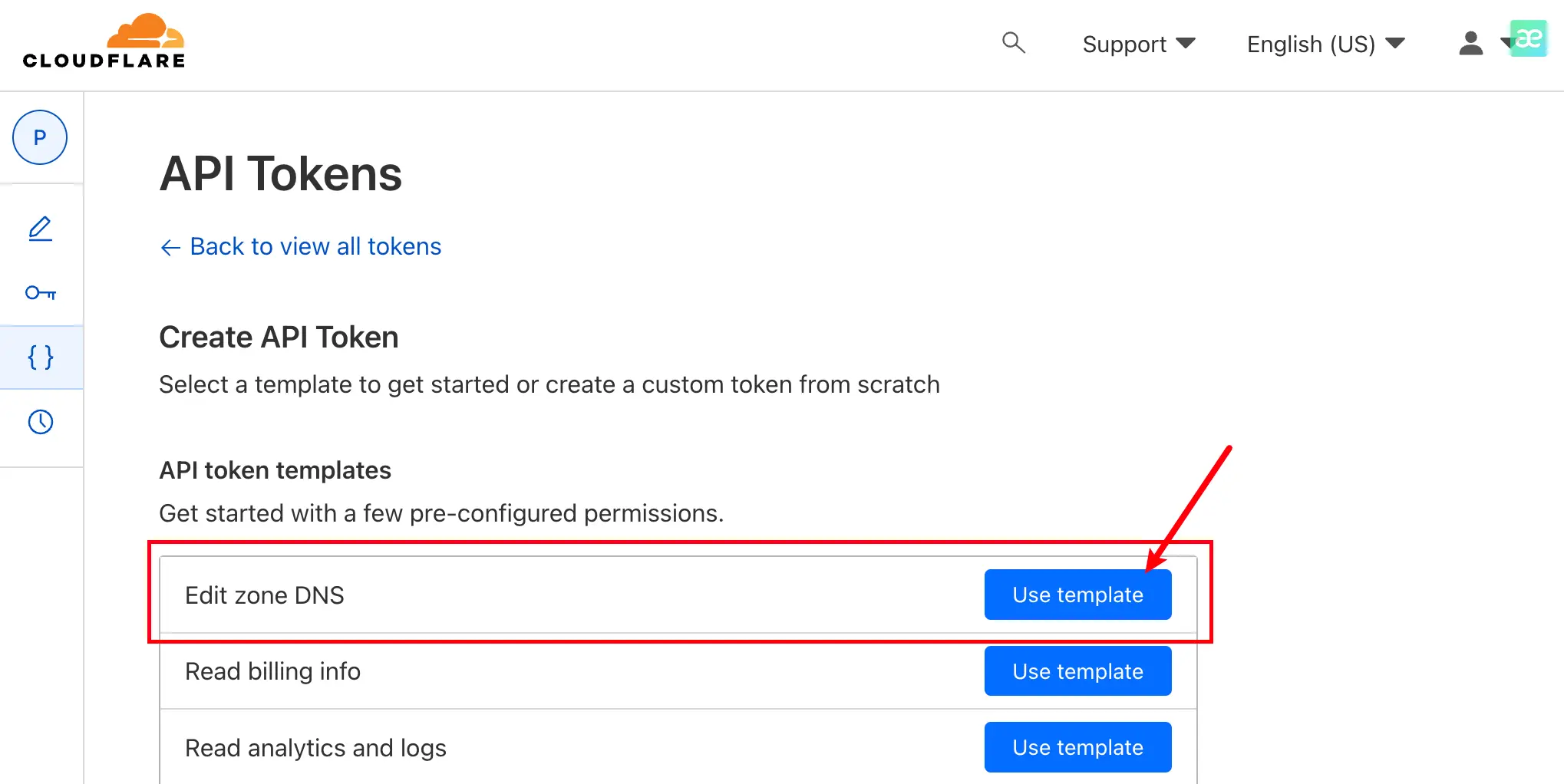
Task: Open the key icon in sidebar
Action: click(41, 293)
